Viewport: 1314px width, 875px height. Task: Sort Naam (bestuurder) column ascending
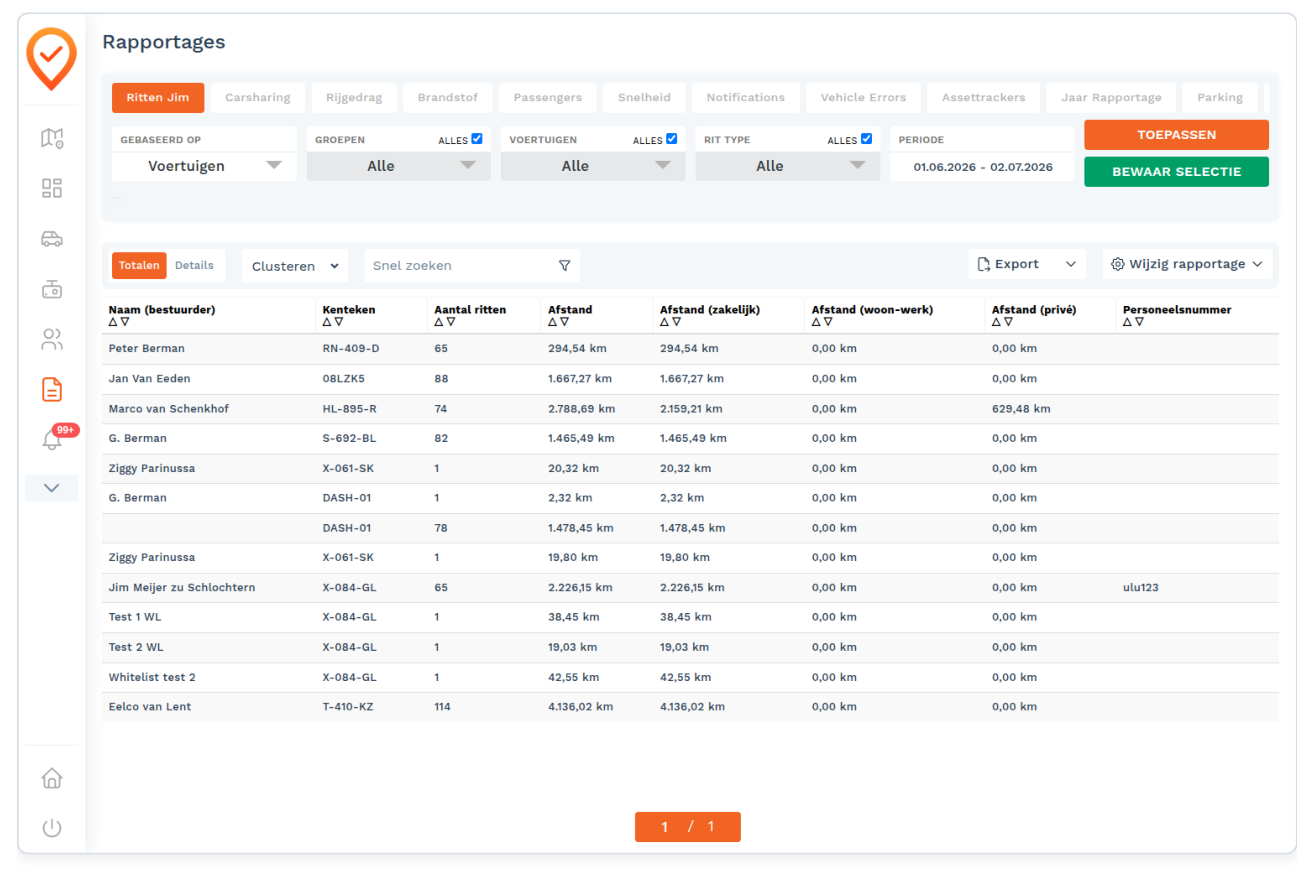[113, 322]
